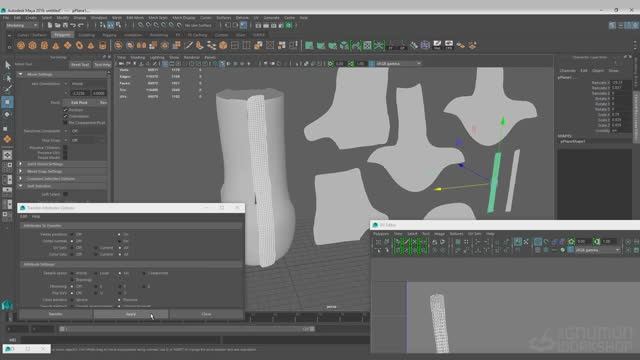Set UV Sets to Current

[96, 248]
